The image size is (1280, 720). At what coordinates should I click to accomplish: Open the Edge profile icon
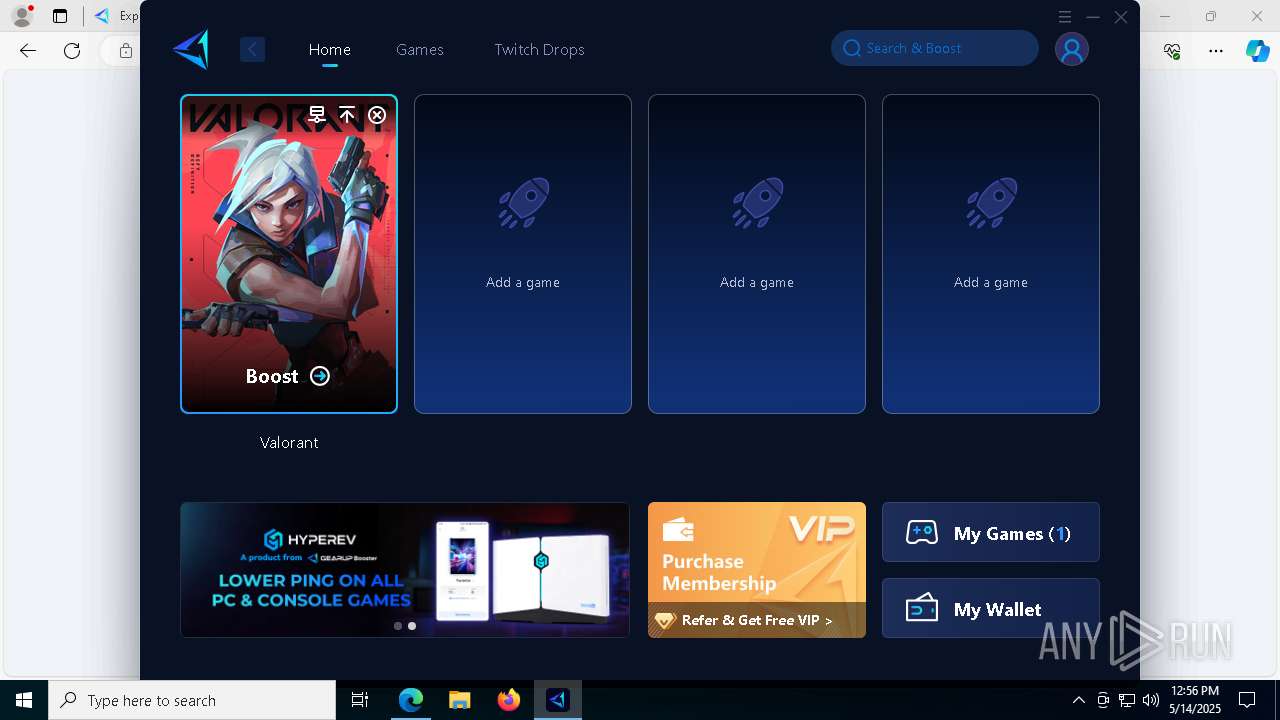[21, 16]
